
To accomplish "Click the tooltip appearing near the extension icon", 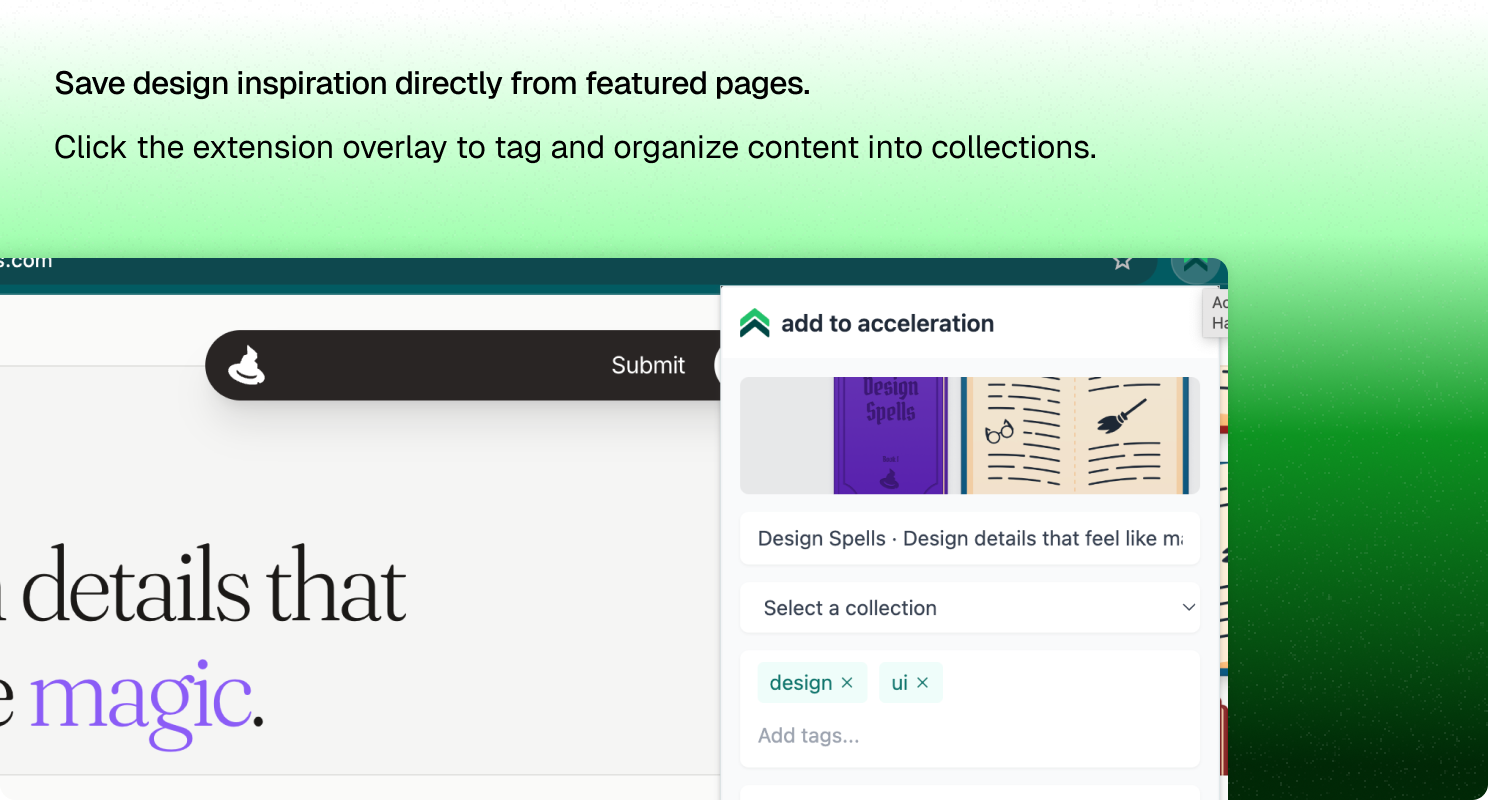I will [1214, 311].
